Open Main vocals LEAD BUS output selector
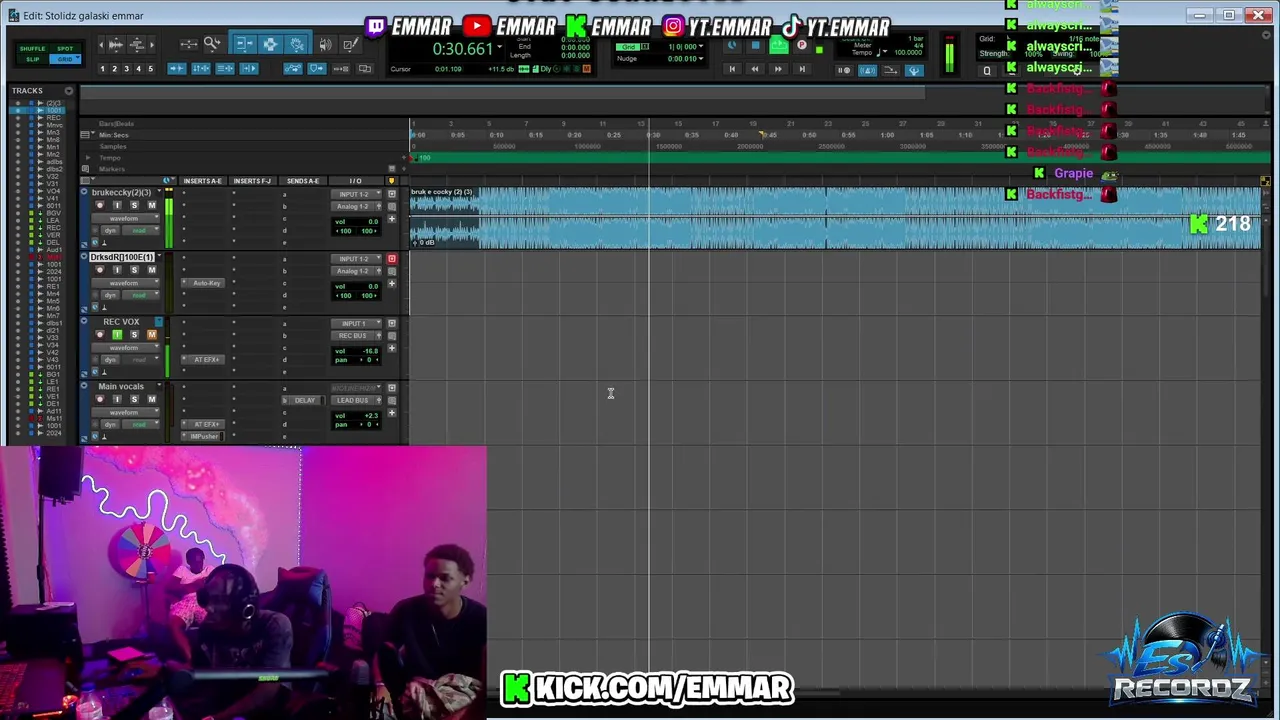The width and height of the screenshot is (1280, 720). 353,400
